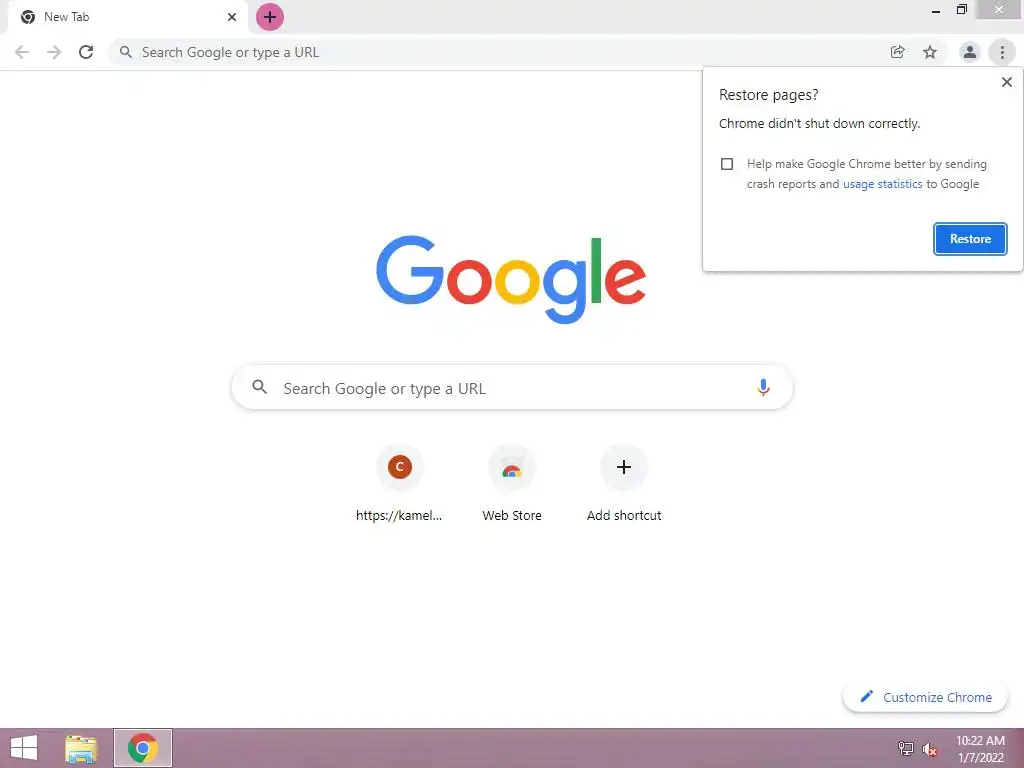Dismiss the Restore pages popup
The image size is (1024, 768).
1007,82
